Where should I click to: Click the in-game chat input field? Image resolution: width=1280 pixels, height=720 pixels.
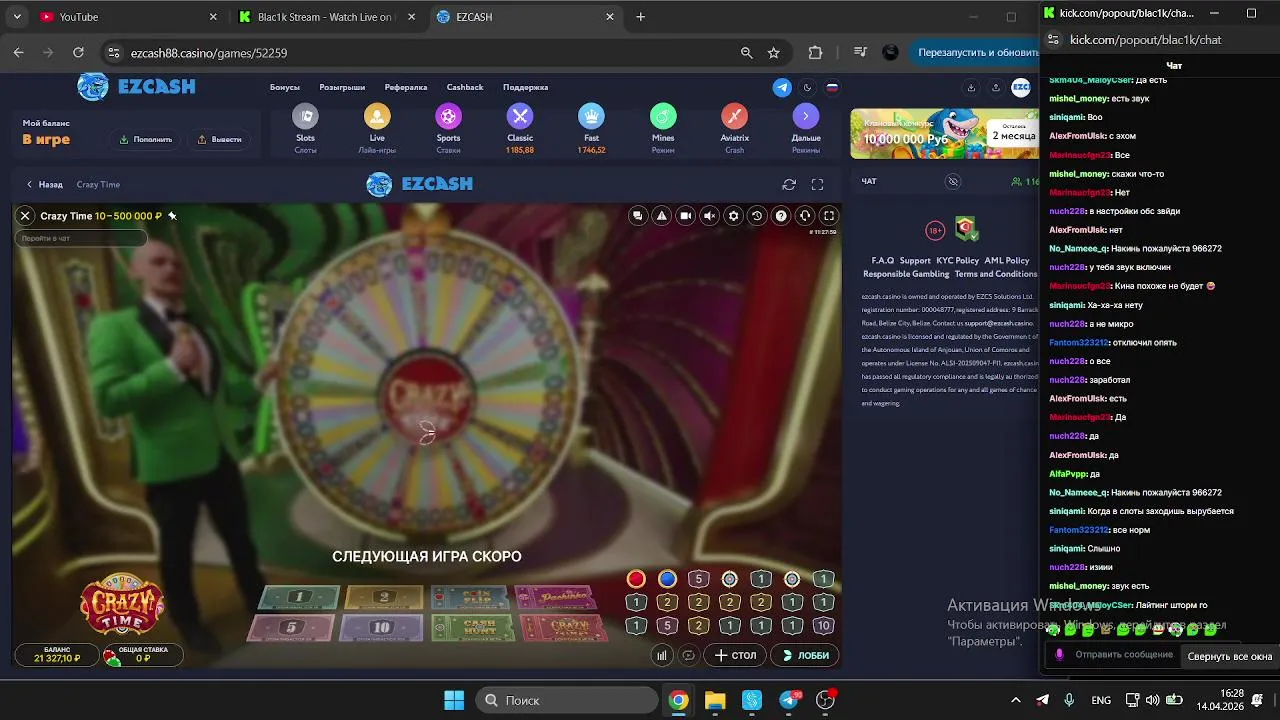click(x=81, y=238)
